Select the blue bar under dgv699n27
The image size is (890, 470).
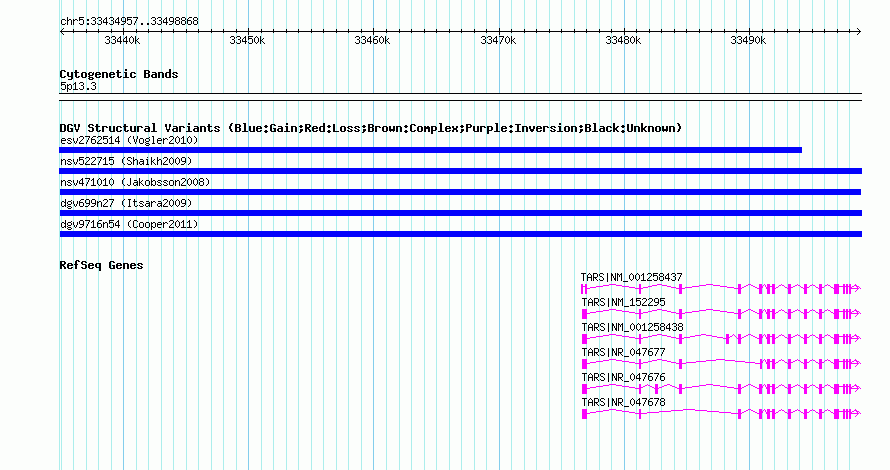[x=460, y=213]
